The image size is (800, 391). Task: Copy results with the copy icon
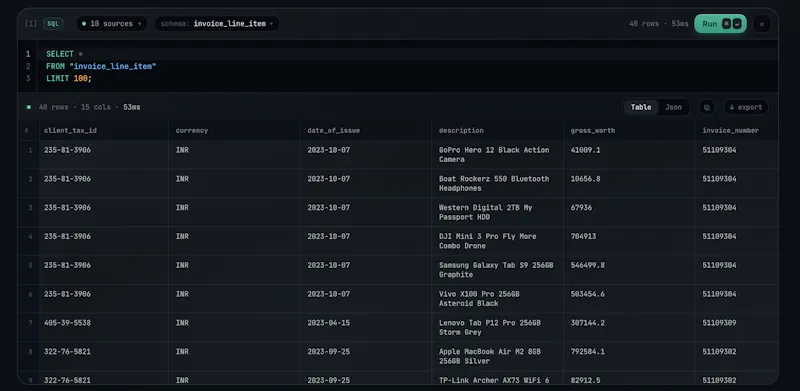[707, 107]
